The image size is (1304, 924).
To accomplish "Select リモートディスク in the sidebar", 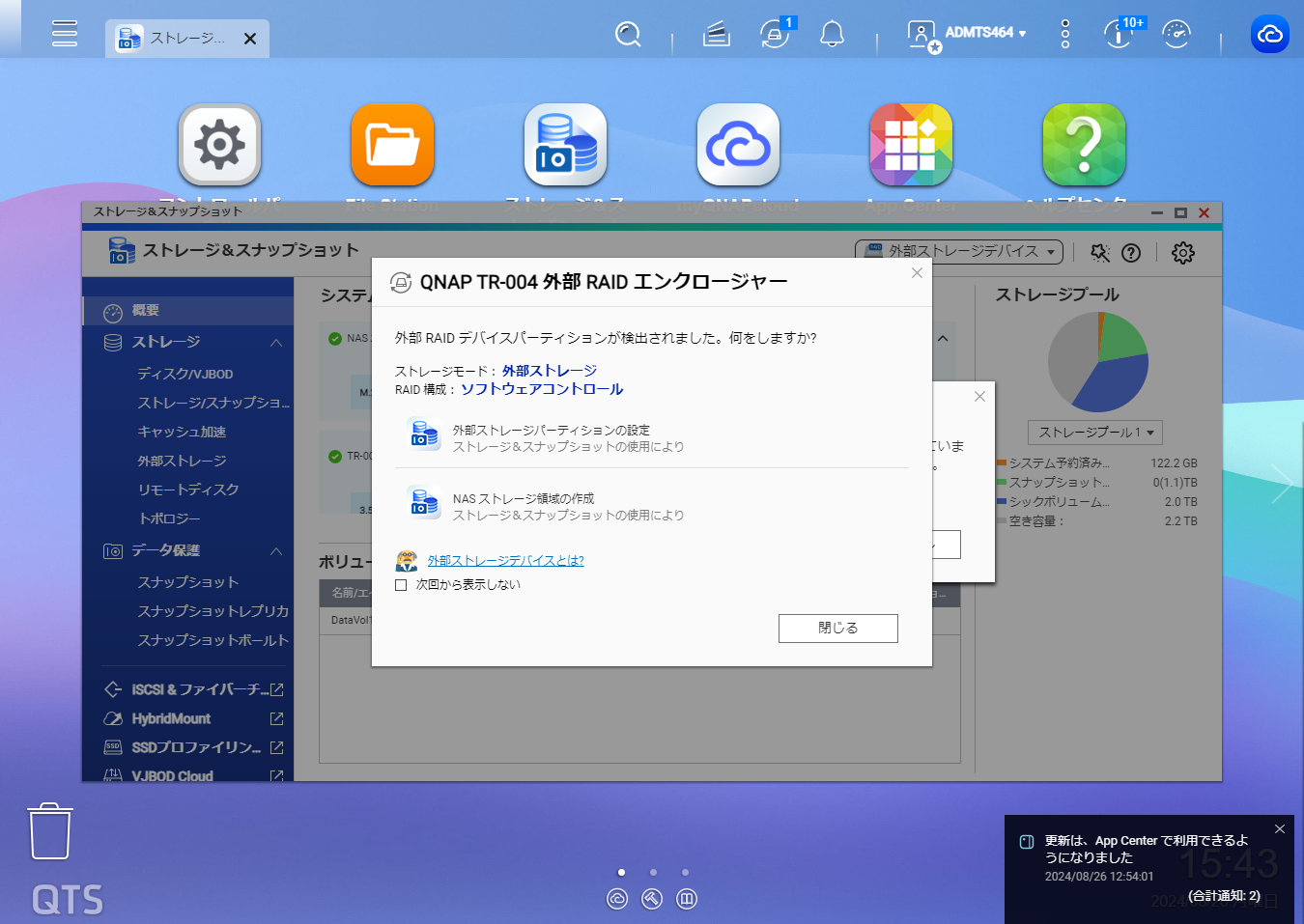I will 188,490.
